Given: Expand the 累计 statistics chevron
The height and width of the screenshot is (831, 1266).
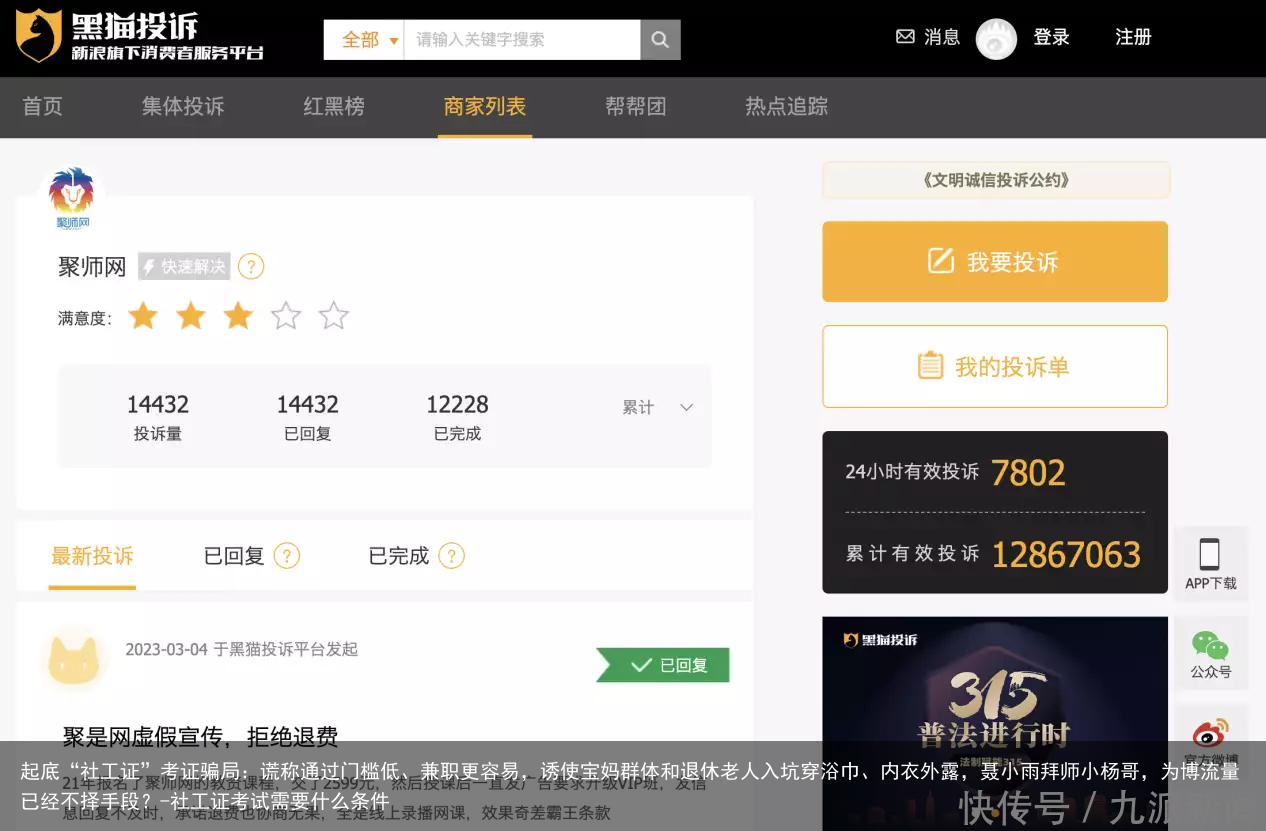Looking at the screenshot, I should (686, 407).
